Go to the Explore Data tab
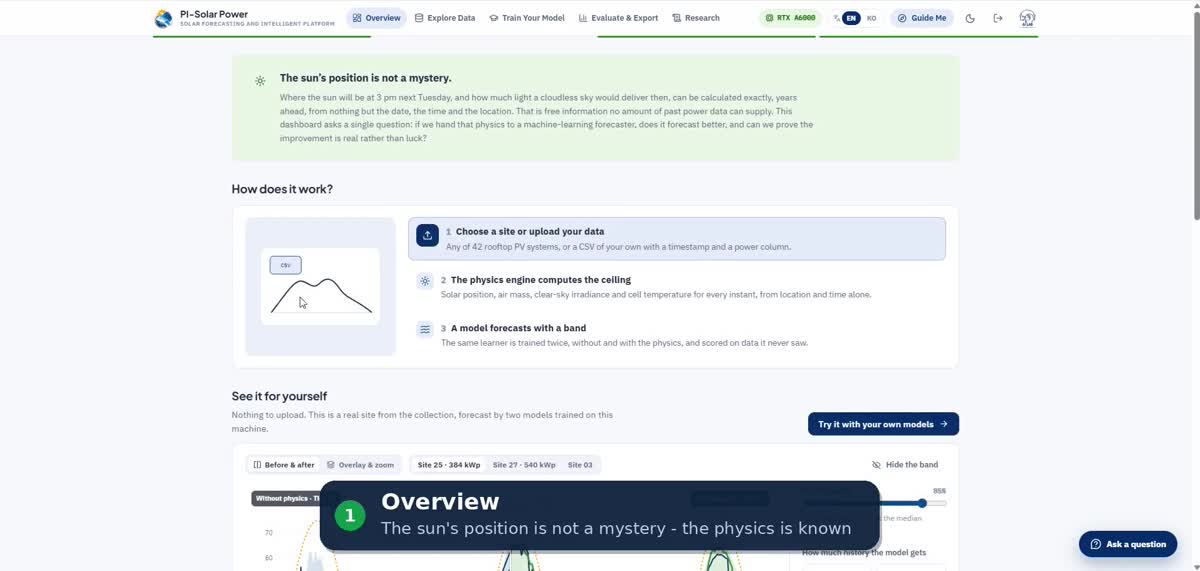 pos(445,18)
